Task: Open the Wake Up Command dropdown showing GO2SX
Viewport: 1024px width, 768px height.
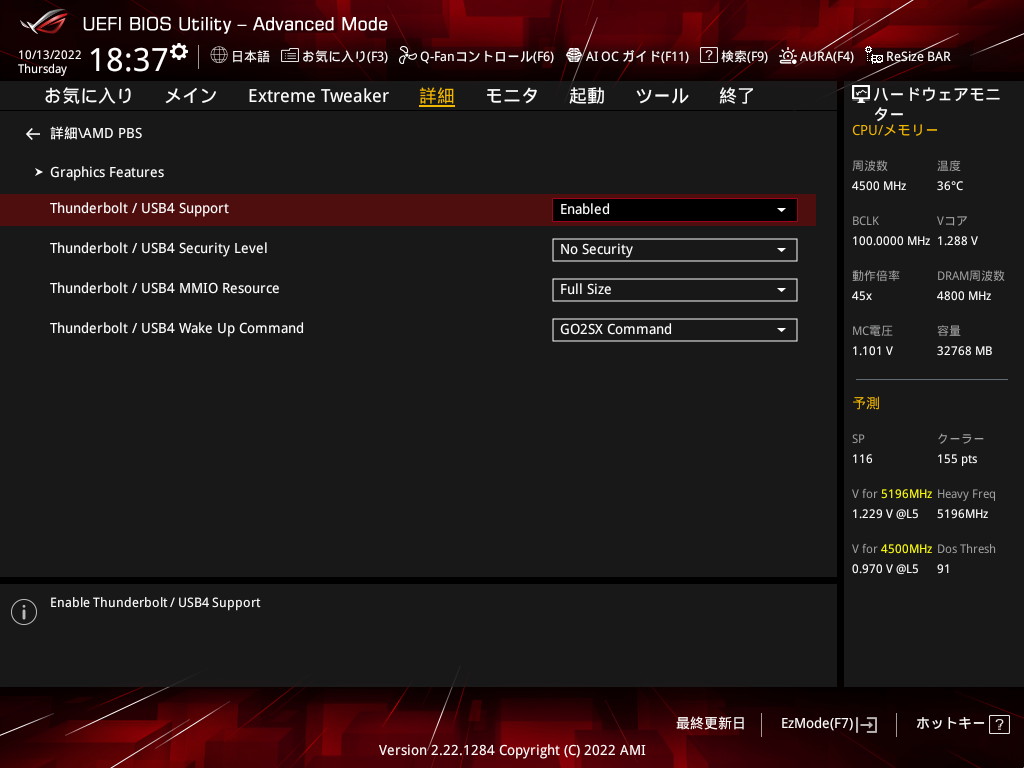Action: pos(675,330)
